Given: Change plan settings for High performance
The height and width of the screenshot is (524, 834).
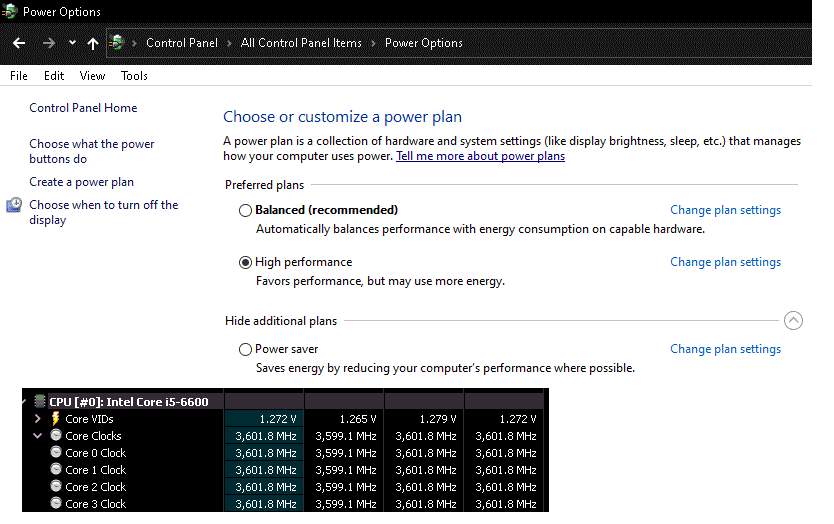Looking at the screenshot, I should pyautogui.click(x=725, y=262).
